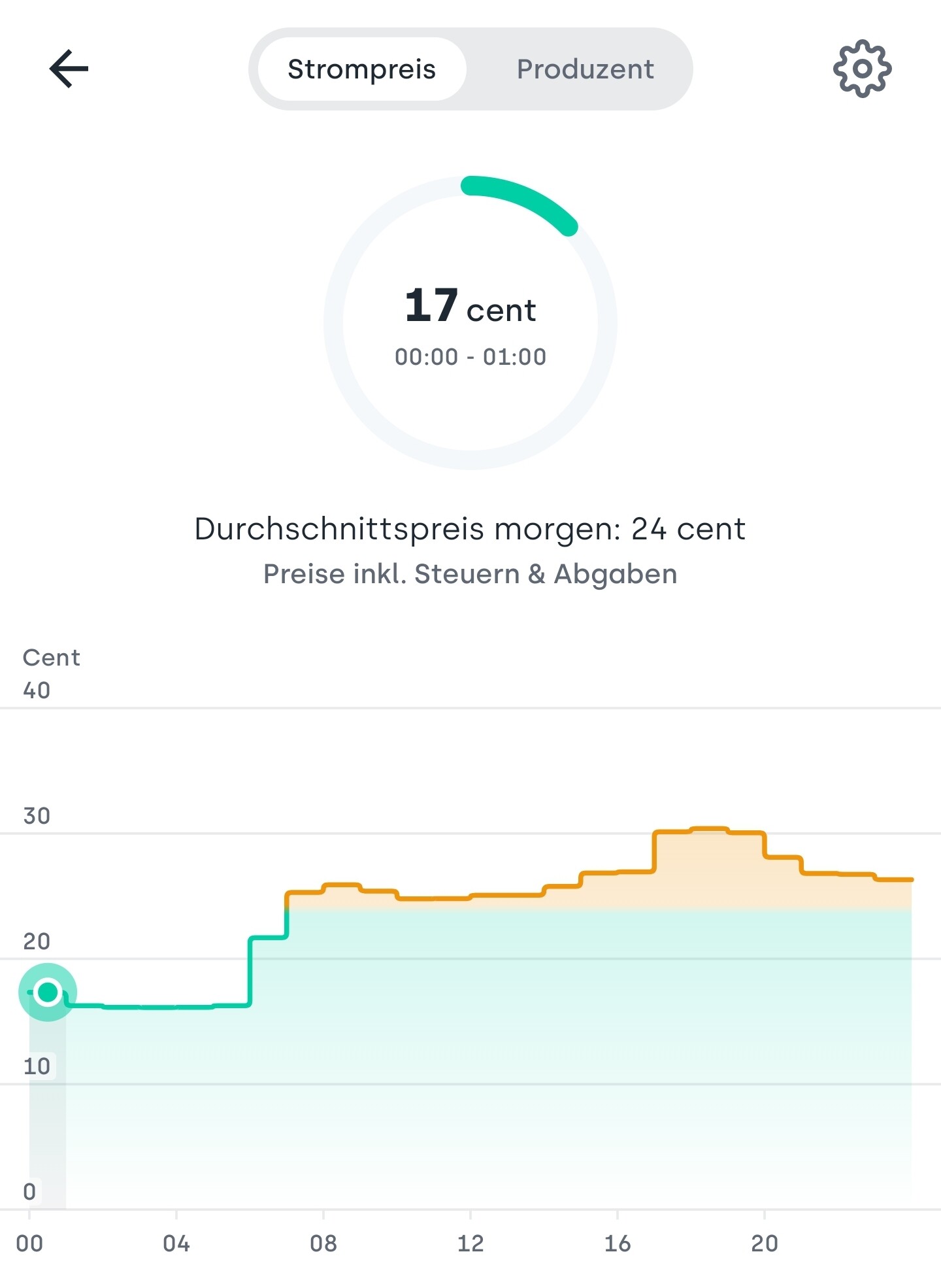Select the 12 hour on chart axis
Screen dimensions: 941x1288
point(470,1243)
